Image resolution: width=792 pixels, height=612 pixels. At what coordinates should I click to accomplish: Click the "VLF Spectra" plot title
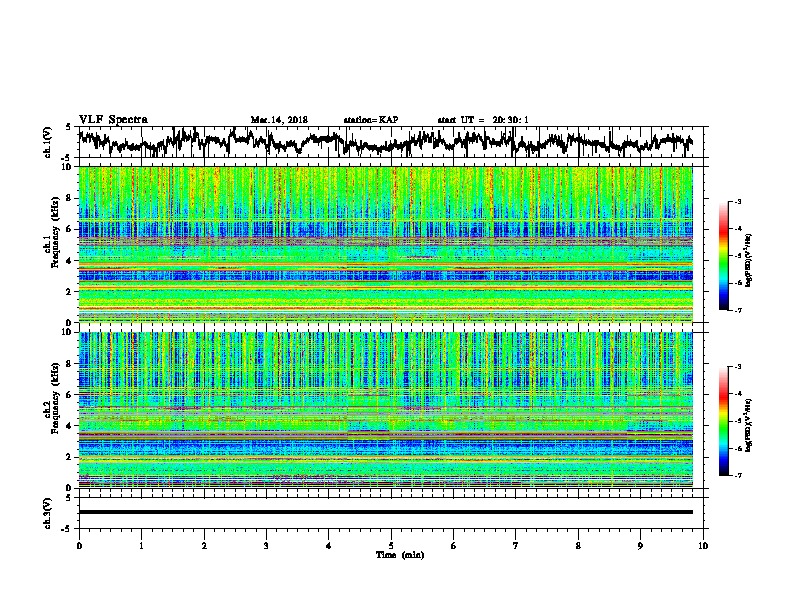113,120
